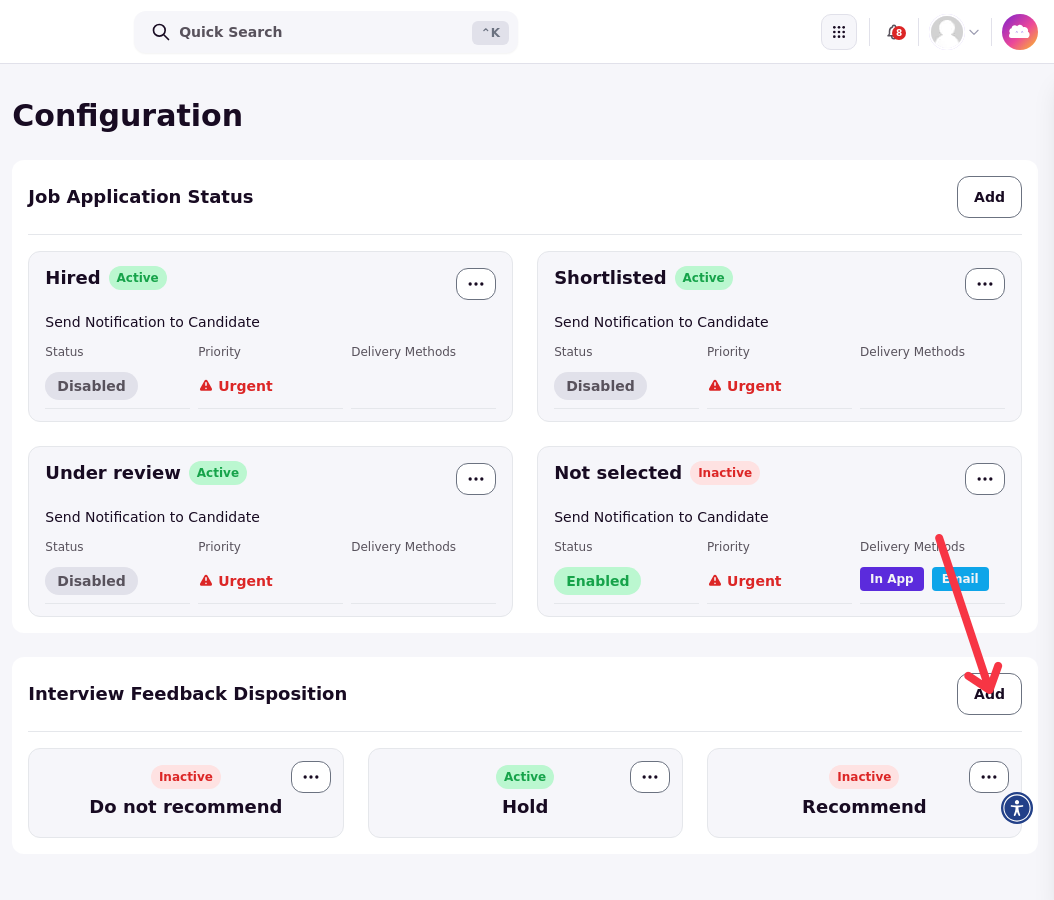
Task: Select the 'Recommend' disposition title
Action: tap(864, 807)
